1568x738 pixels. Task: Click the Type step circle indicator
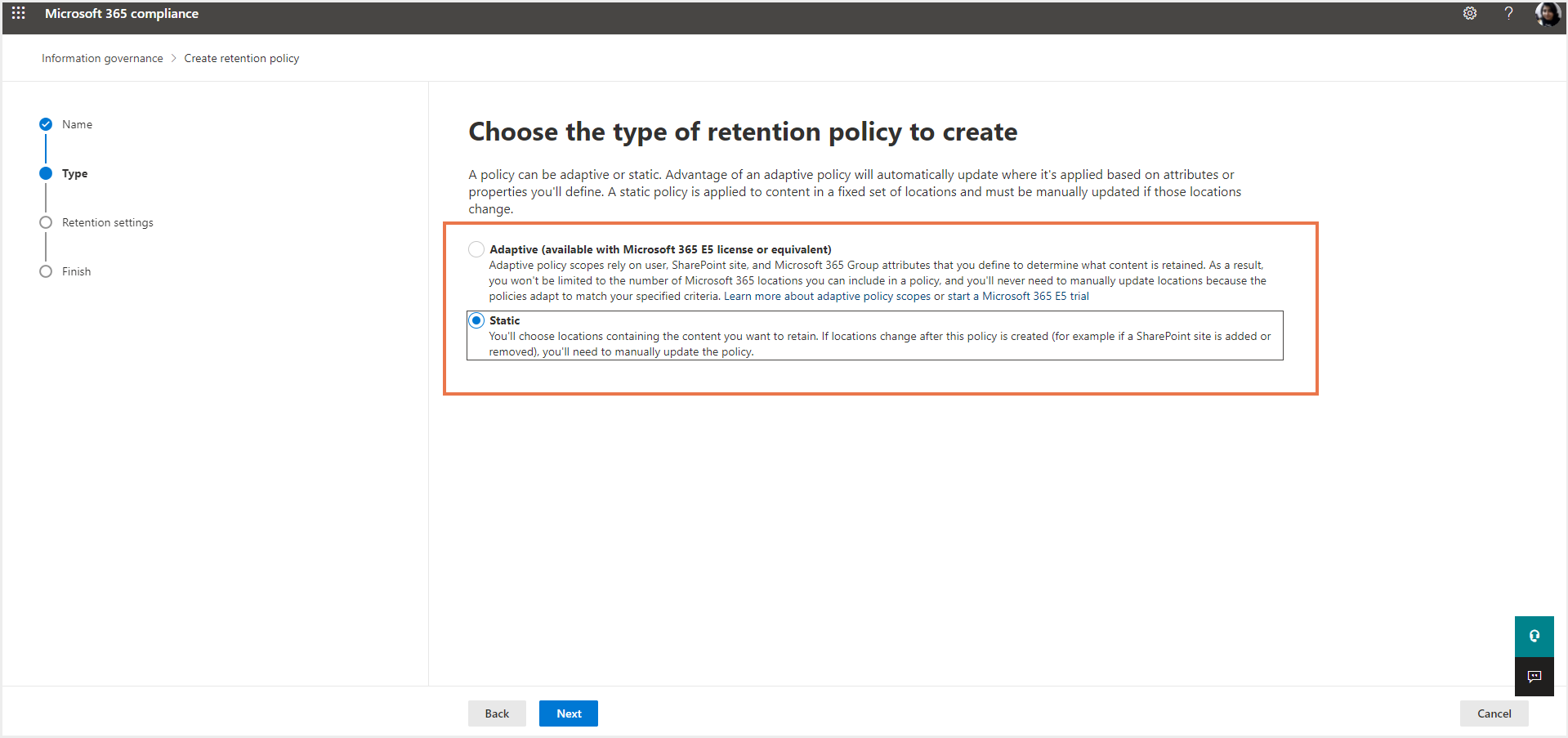click(x=46, y=173)
